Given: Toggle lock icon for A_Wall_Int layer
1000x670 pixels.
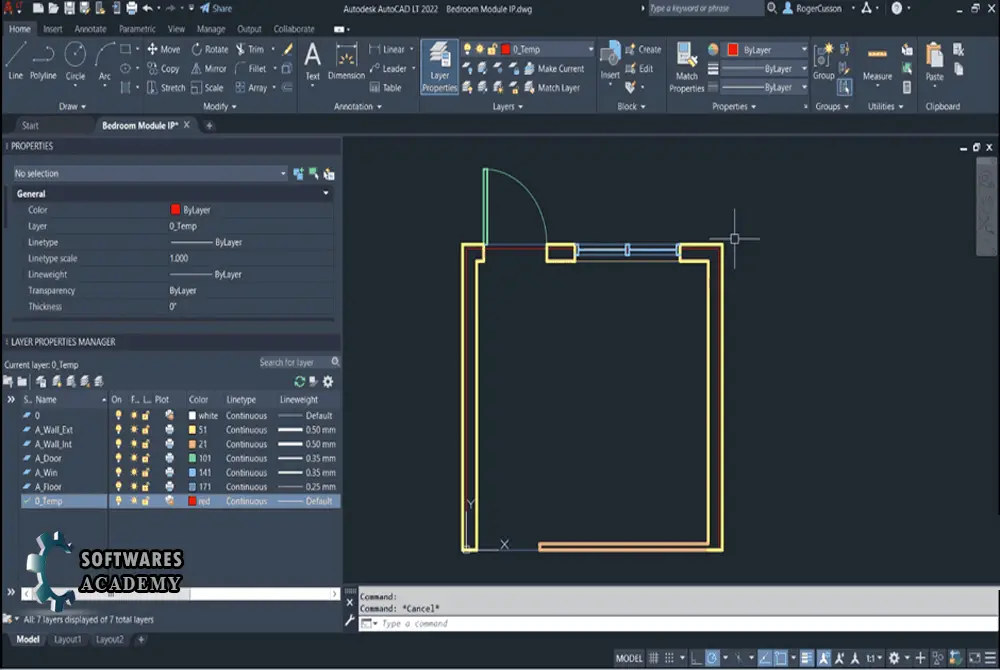Looking at the screenshot, I should click(x=146, y=444).
